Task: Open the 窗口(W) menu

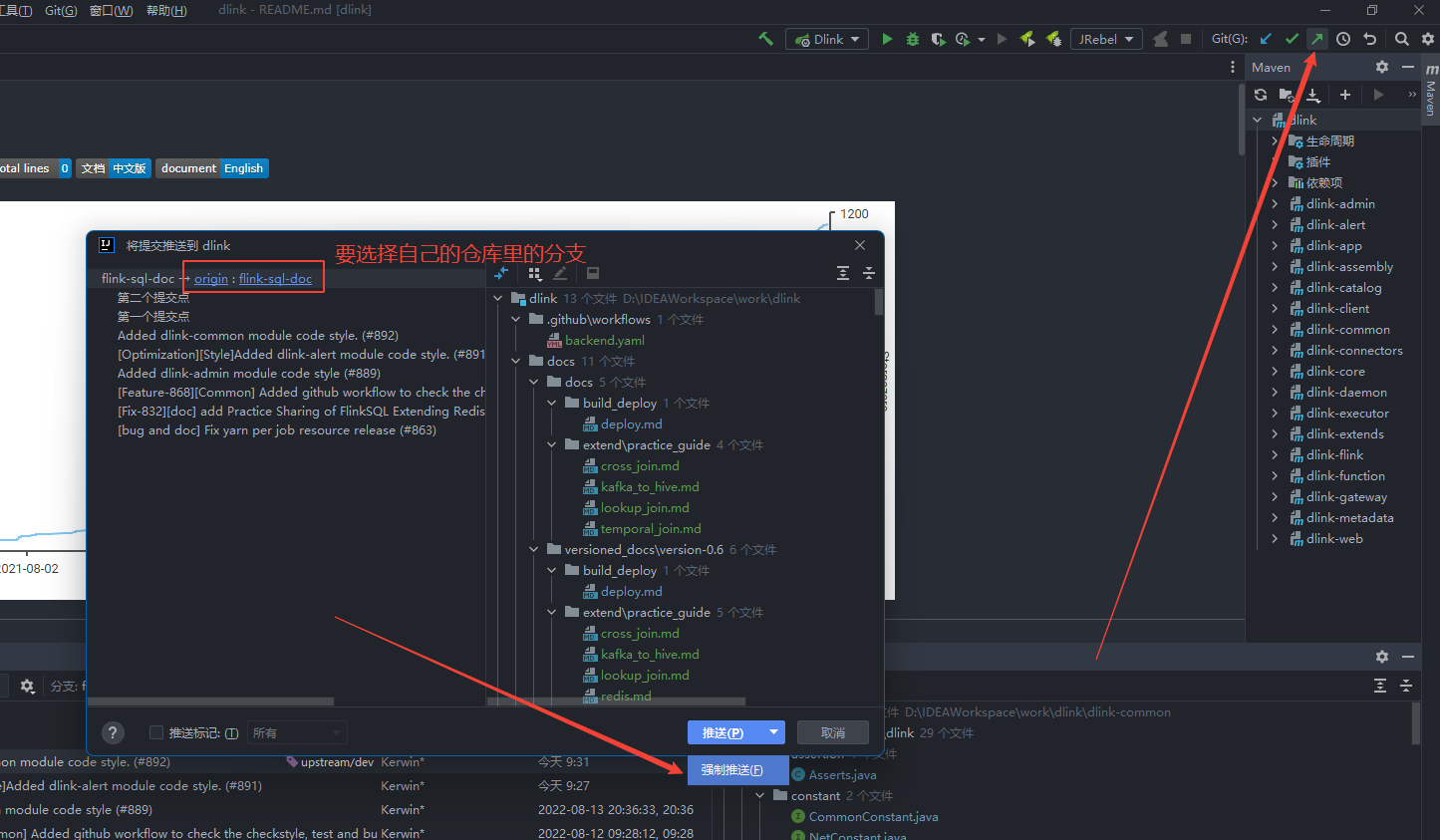Action: click(x=111, y=10)
